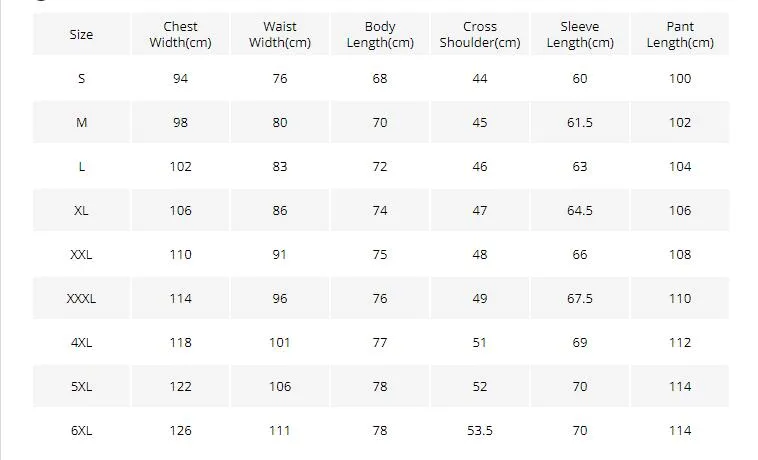Image resolution: width=758 pixels, height=460 pixels.
Task: Select waist width value 83 in L row
Action: pyautogui.click(x=280, y=167)
